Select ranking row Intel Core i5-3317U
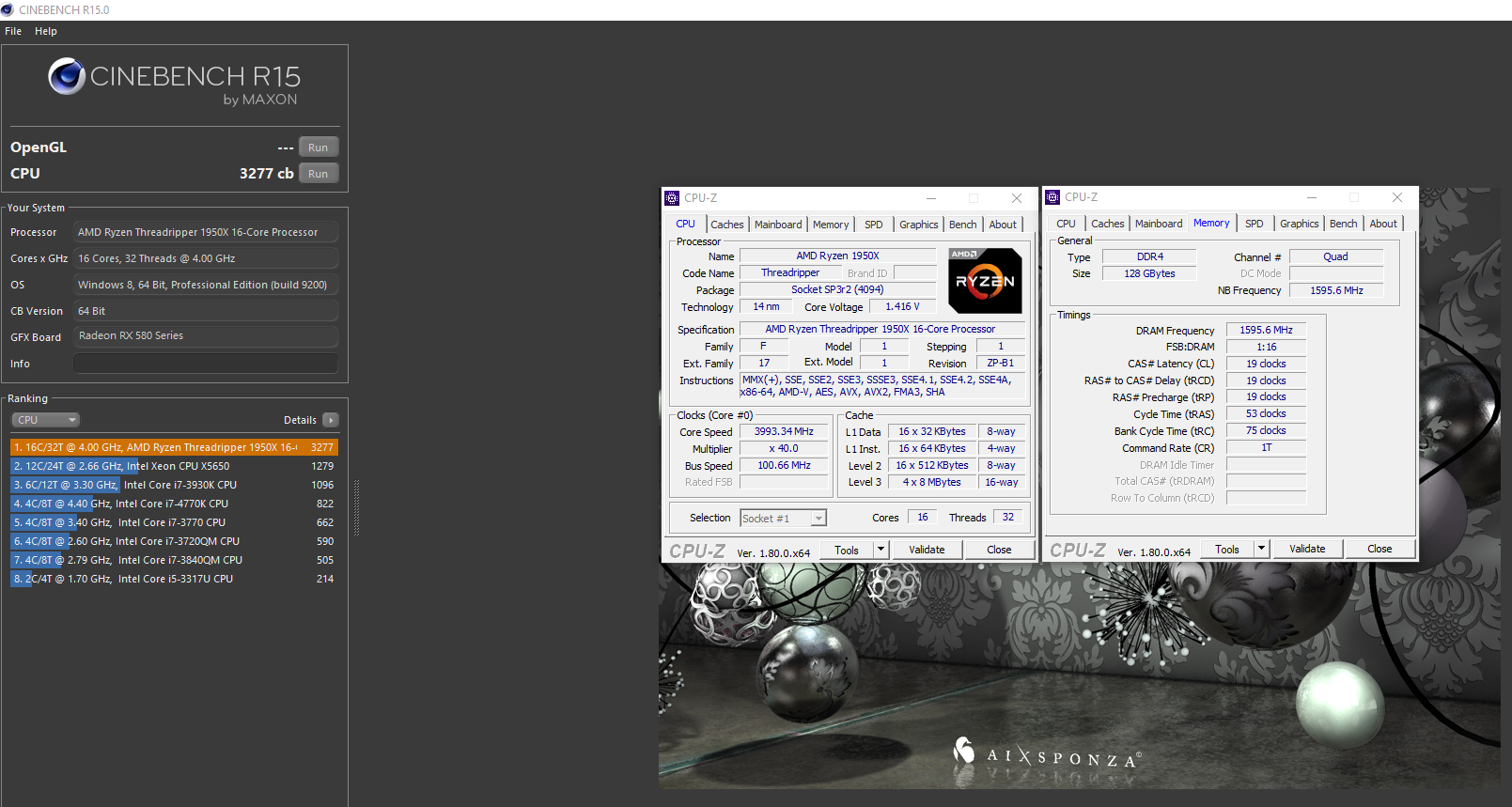1512x807 pixels. 174,579
